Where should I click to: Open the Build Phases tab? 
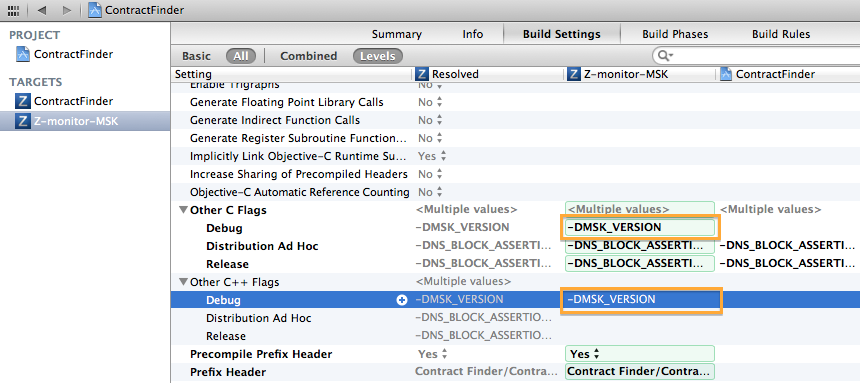[675, 34]
